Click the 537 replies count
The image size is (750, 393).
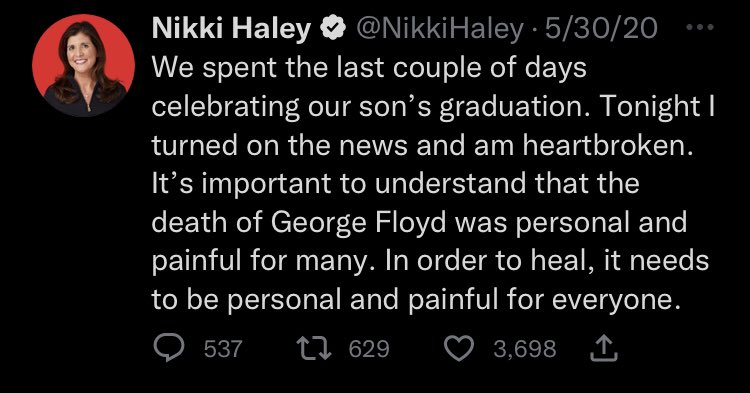click(223, 349)
